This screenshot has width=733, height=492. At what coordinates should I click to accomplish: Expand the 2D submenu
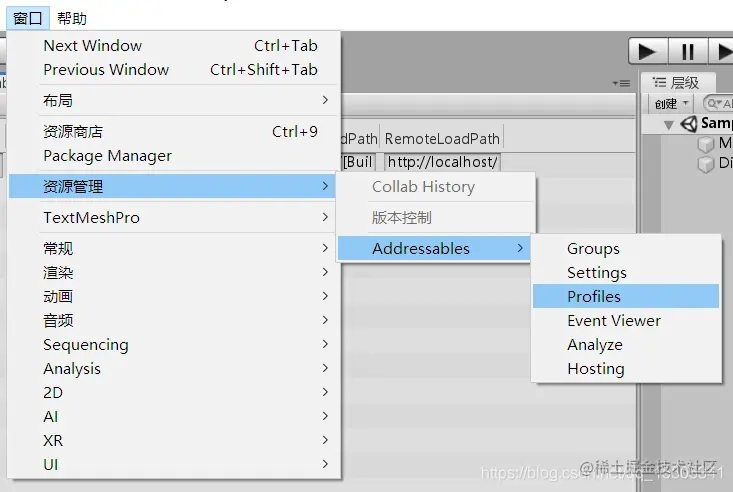pyautogui.click(x=174, y=392)
